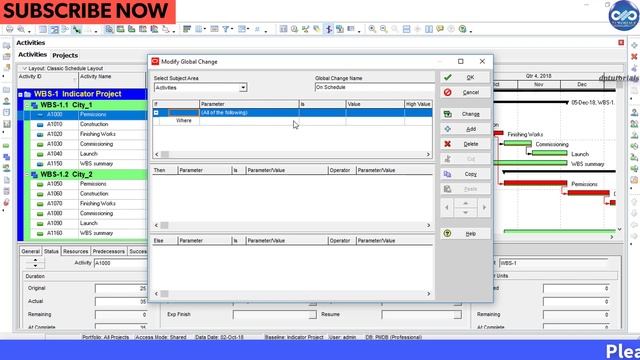The image size is (640, 360).
Task: Click the Help button in dialog
Action: pos(465,233)
